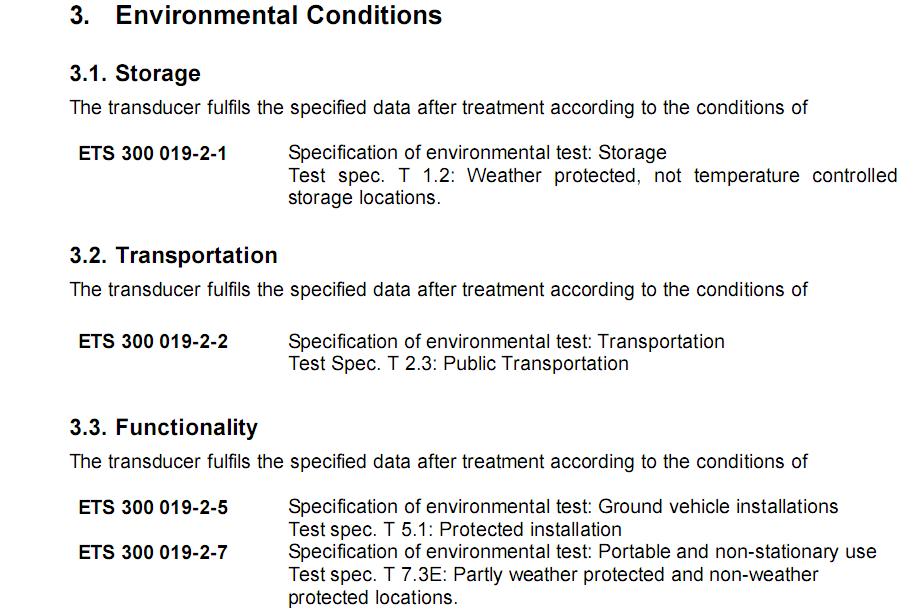
Task: Click the final "protected locations." text line
Action: tap(372, 598)
